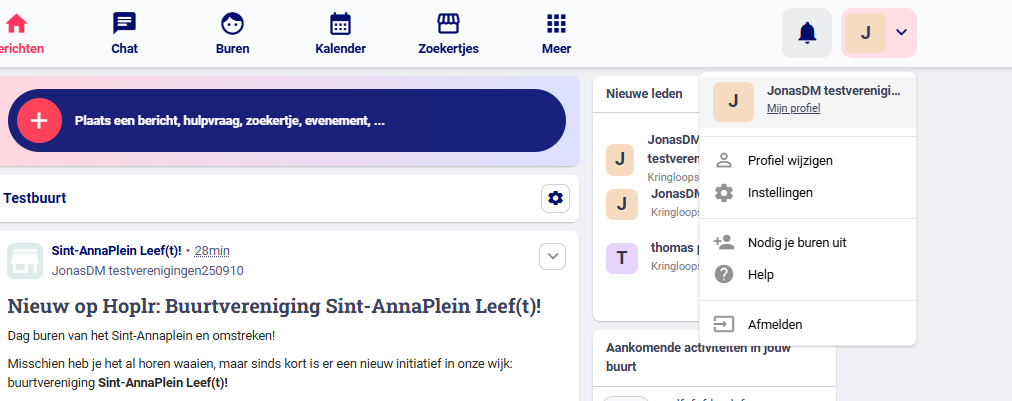Open the Kalender calendar icon

click(x=340, y=24)
